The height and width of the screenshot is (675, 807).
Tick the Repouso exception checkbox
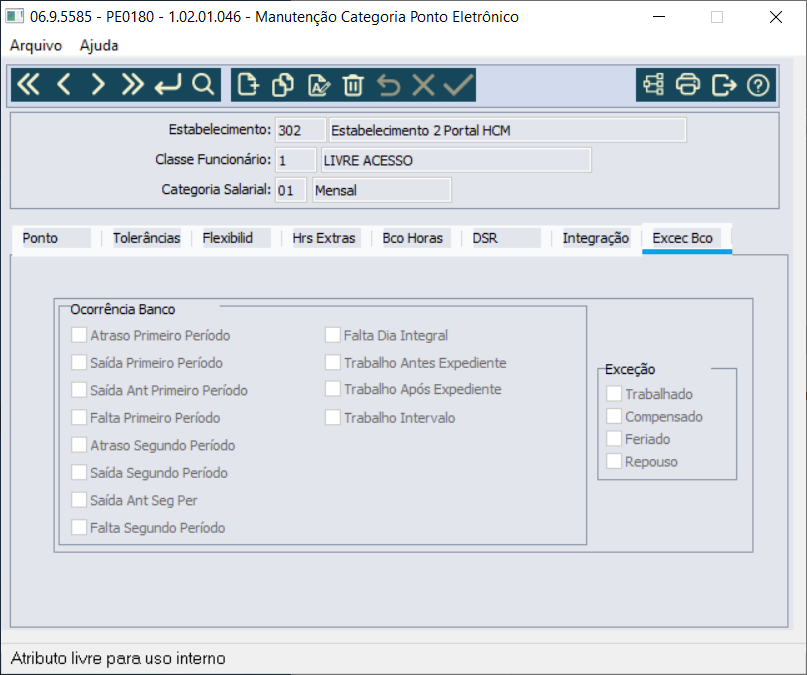coord(614,461)
